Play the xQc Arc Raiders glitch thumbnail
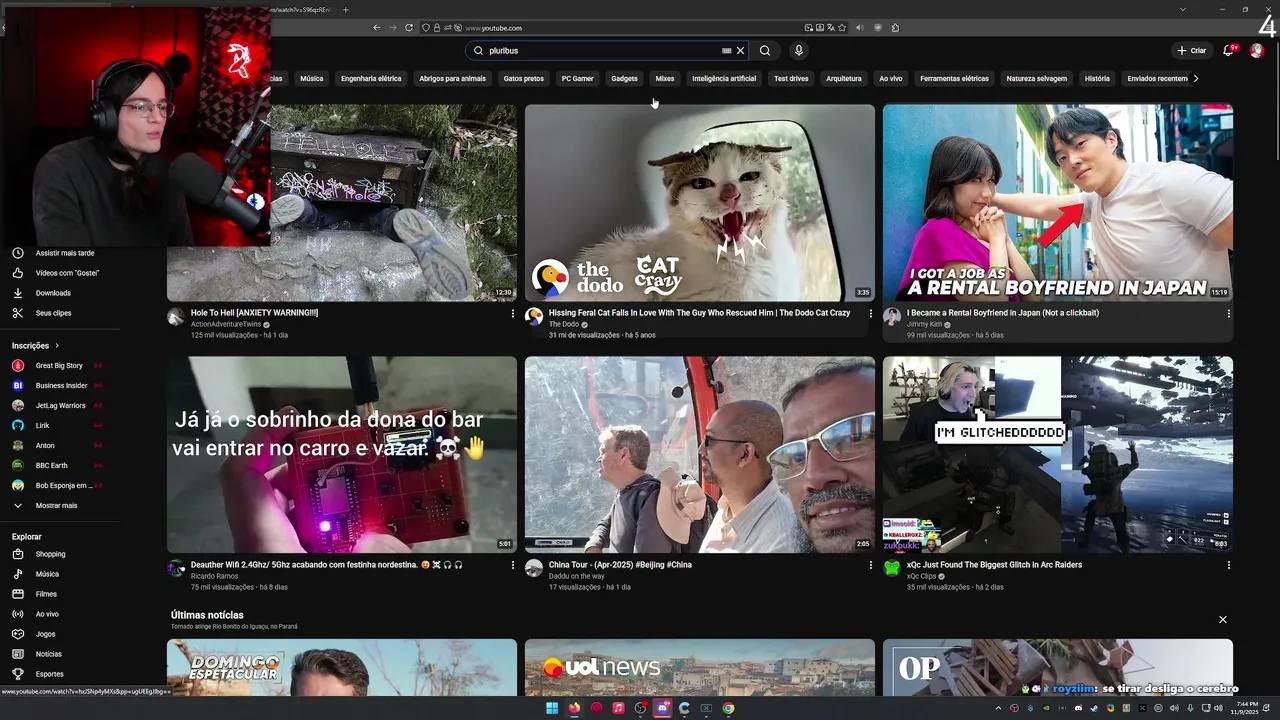 click(x=1058, y=455)
